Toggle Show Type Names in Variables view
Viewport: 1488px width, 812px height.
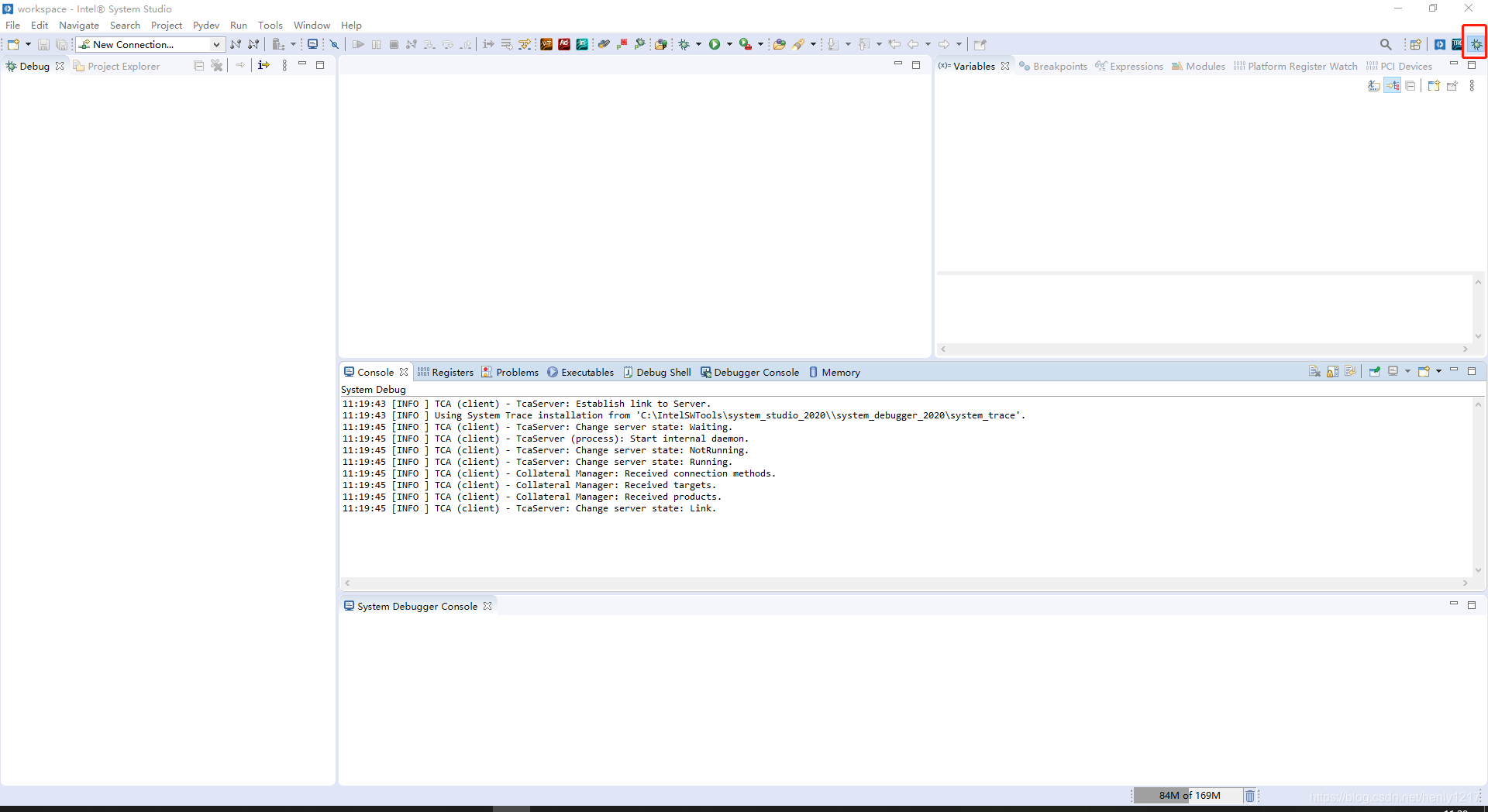point(1374,86)
